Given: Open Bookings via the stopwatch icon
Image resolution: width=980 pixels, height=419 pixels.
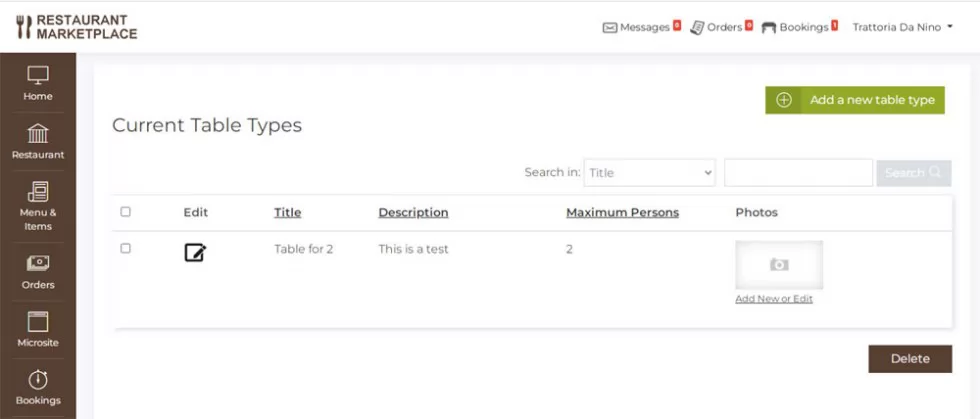Looking at the screenshot, I should pyautogui.click(x=38, y=380).
